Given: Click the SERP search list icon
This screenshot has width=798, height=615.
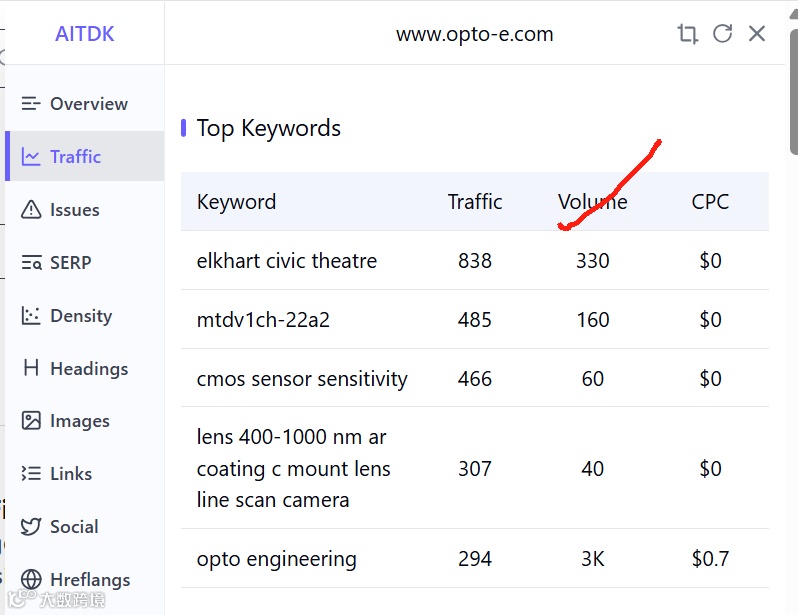Looking at the screenshot, I should point(31,263).
